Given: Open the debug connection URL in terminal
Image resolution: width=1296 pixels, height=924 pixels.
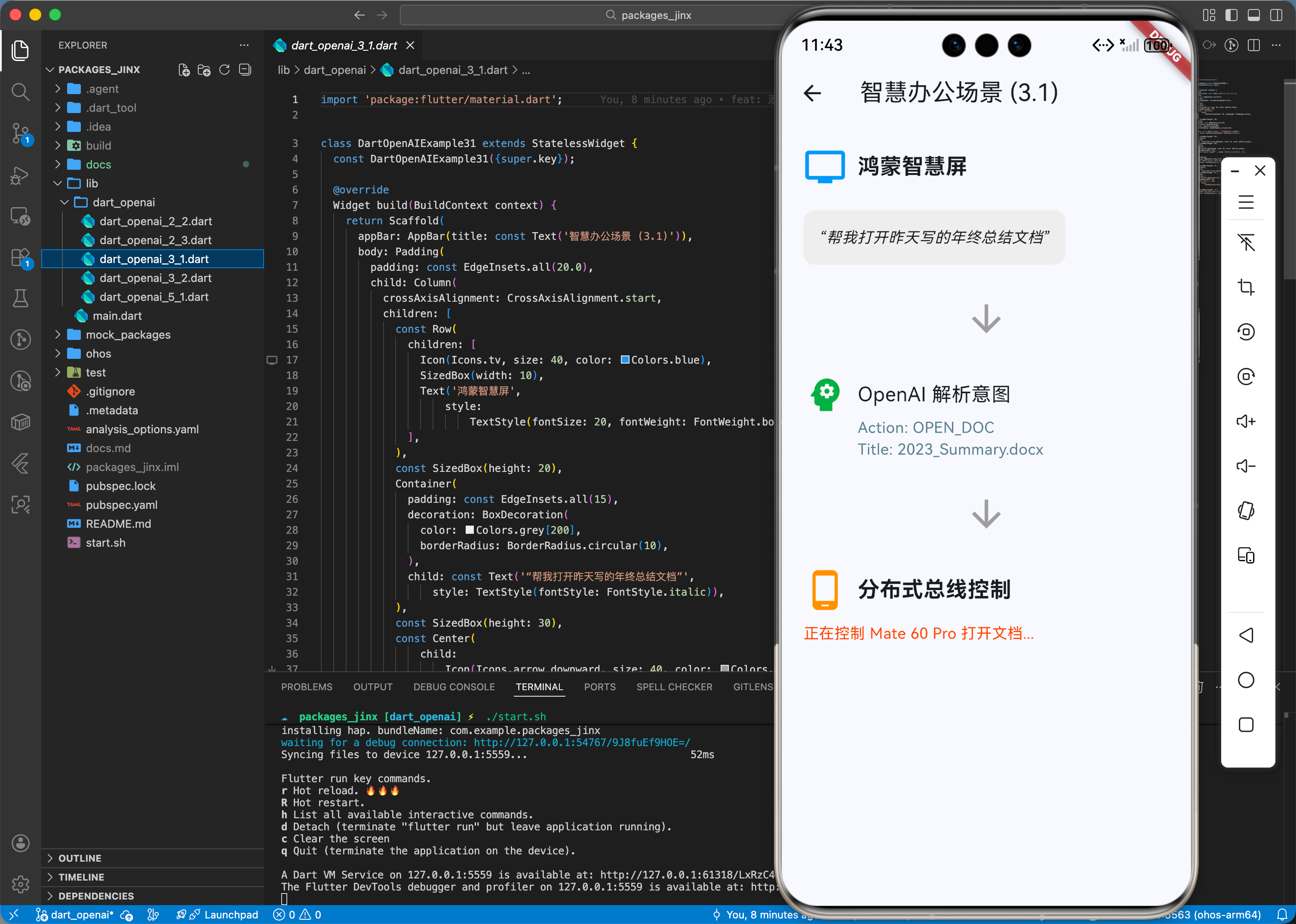Looking at the screenshot, I should tap(582, 743).
